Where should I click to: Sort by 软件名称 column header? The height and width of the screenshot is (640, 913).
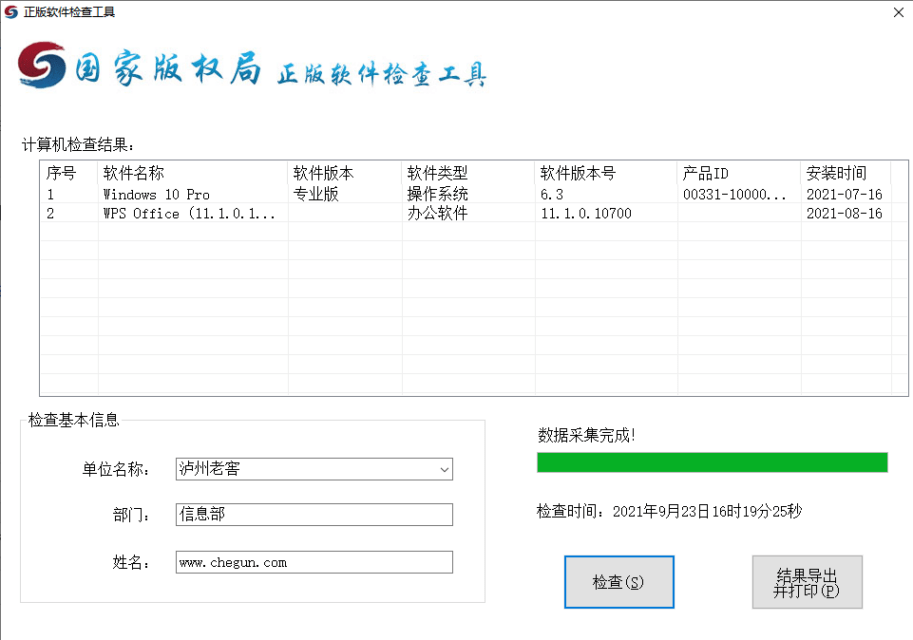coord(193,173)
